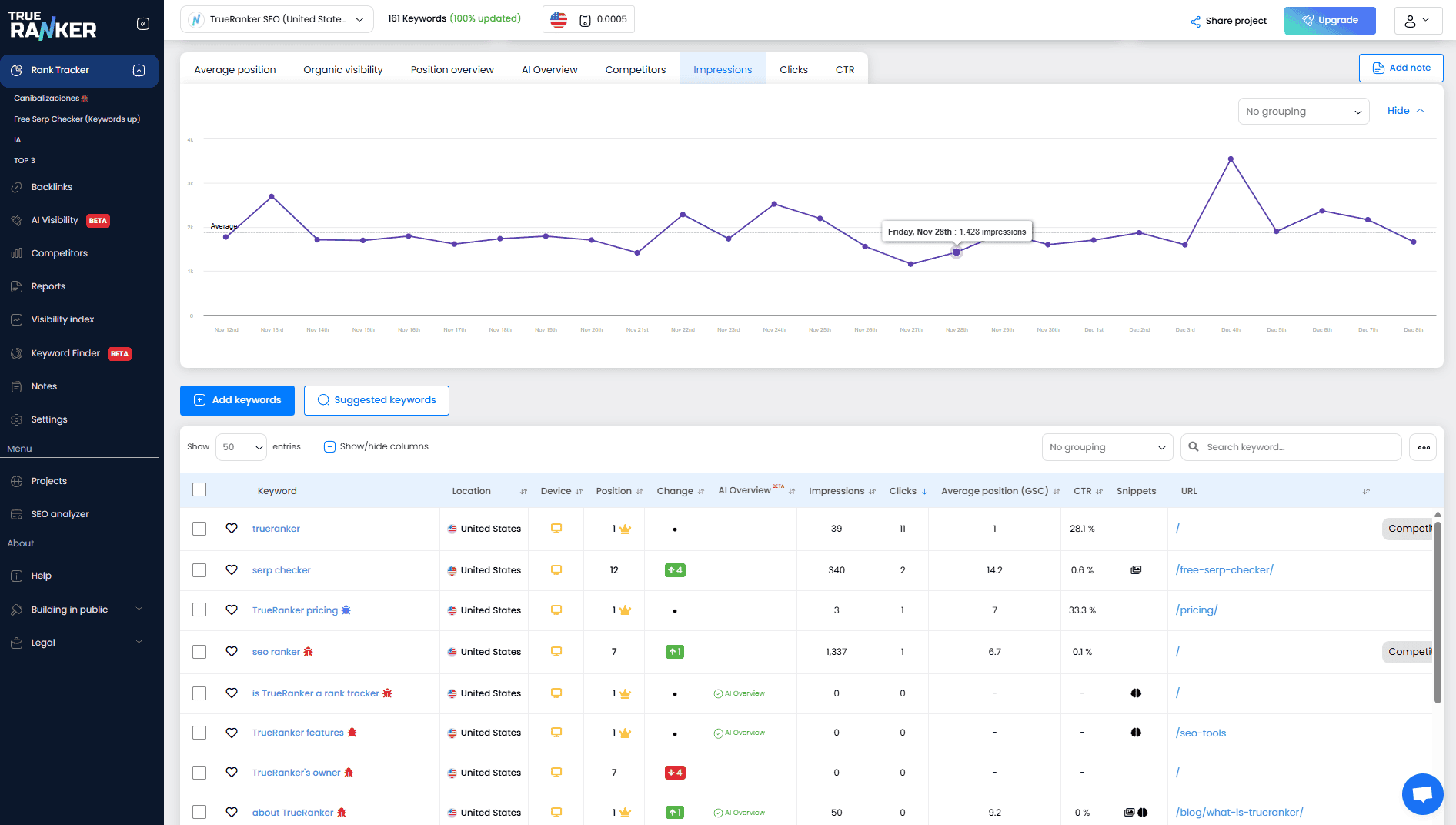Focus the Search keyword input field
Viewport: 1456px width, 825px height.
pos(1299,447)
